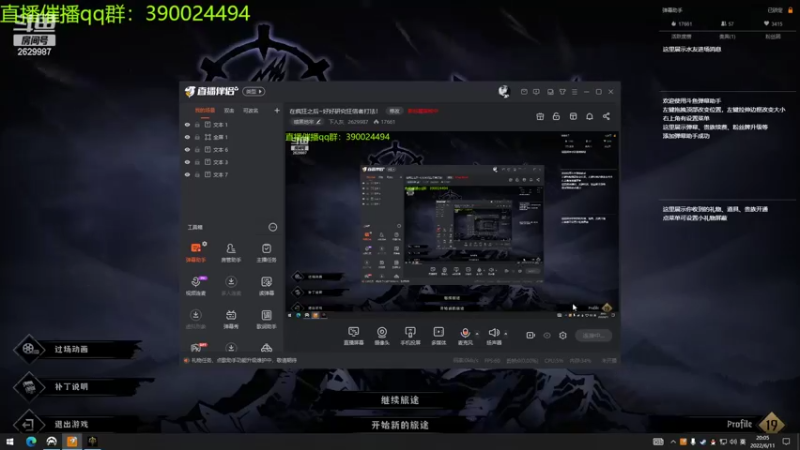
Task: Click the share icon beside the bell
Action: (x=606, y=116)
